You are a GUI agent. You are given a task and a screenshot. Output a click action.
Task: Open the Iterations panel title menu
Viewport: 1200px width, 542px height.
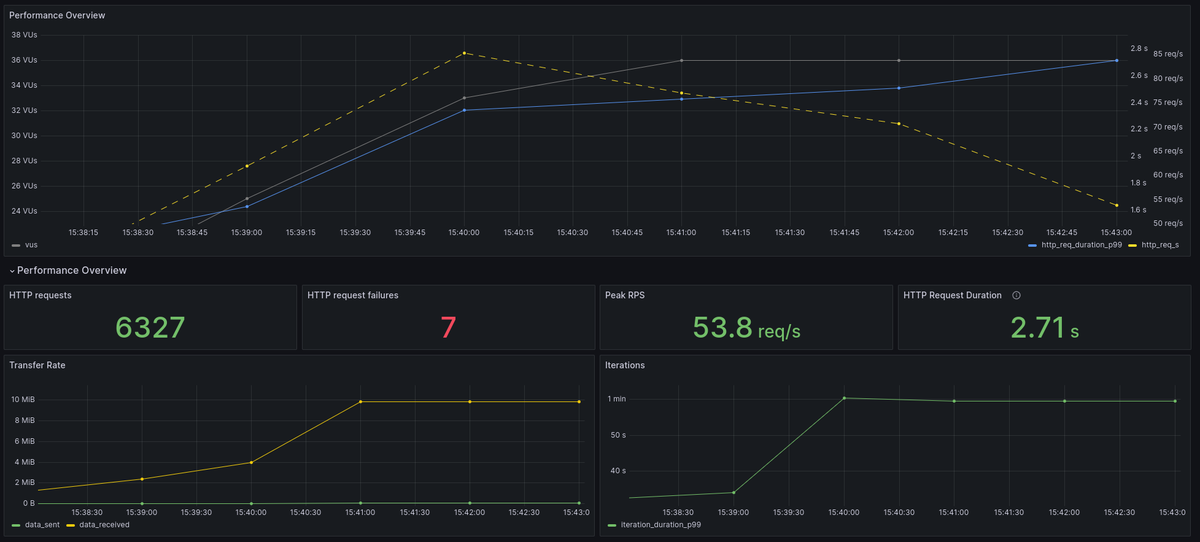click(625, 365)
